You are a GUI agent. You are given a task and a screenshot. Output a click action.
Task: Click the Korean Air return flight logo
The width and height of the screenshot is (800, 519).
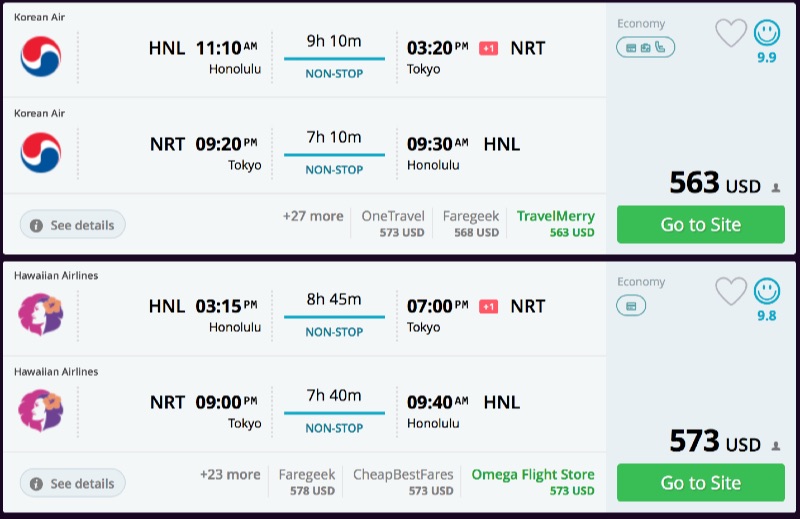click(41, 152)
